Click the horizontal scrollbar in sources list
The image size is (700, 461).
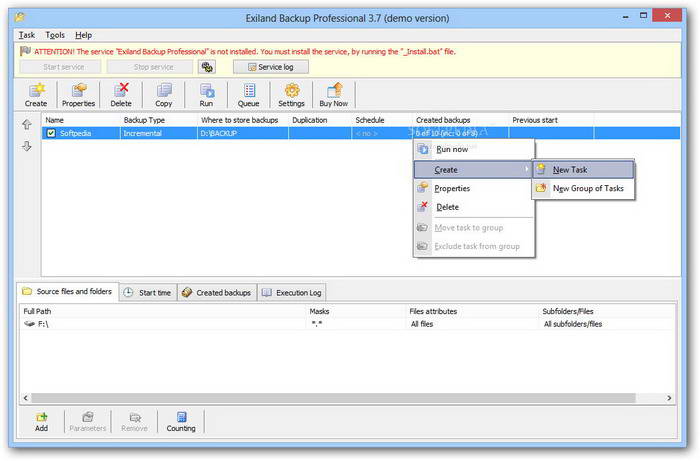point(333,398)
